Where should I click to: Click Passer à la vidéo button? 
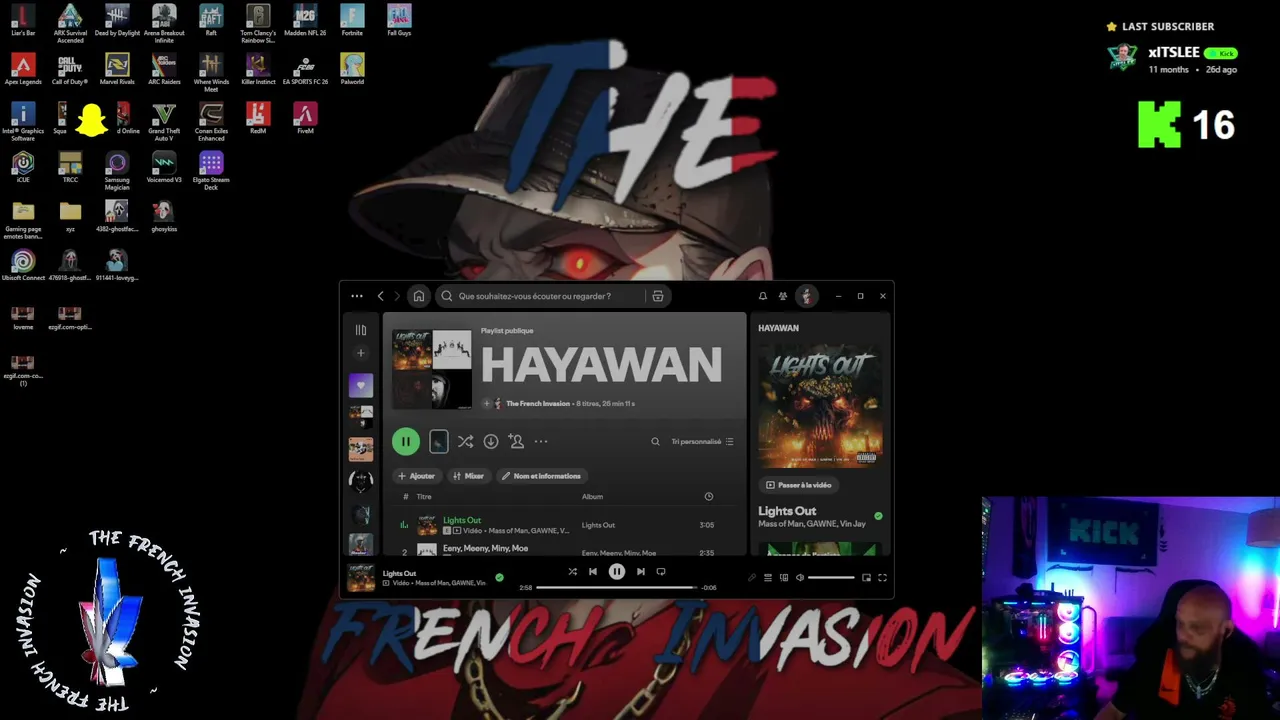[799, 485]
